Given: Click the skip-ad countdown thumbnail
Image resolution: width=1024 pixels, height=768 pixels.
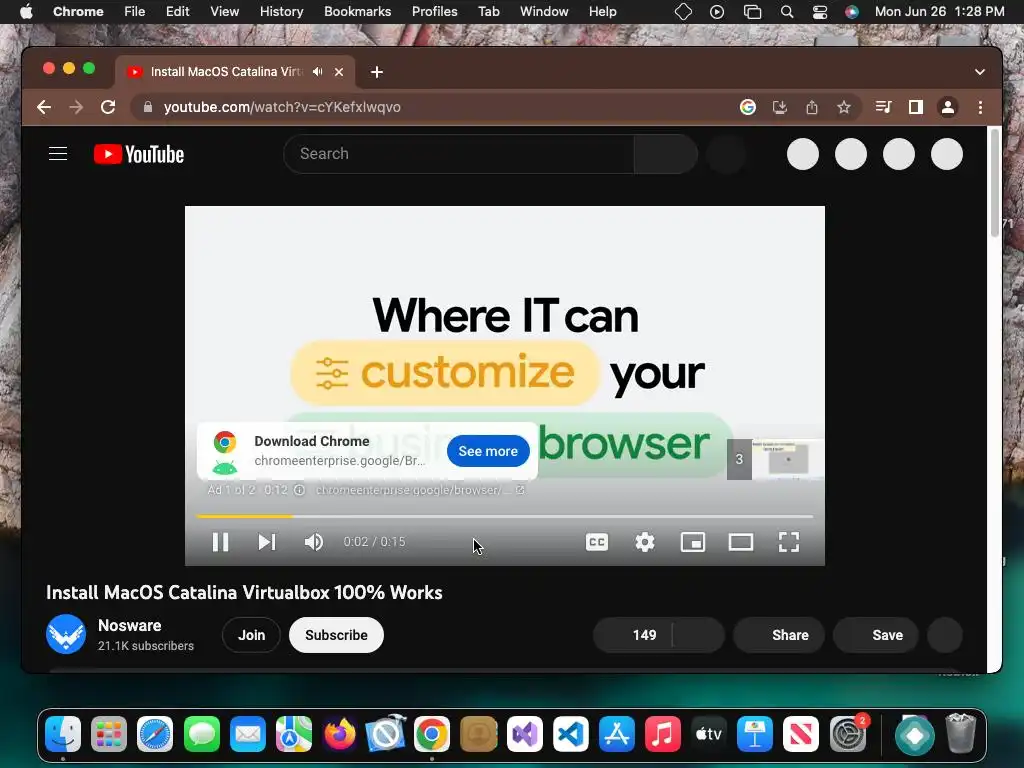Looking at the screenshot, I should click(775, 459).
